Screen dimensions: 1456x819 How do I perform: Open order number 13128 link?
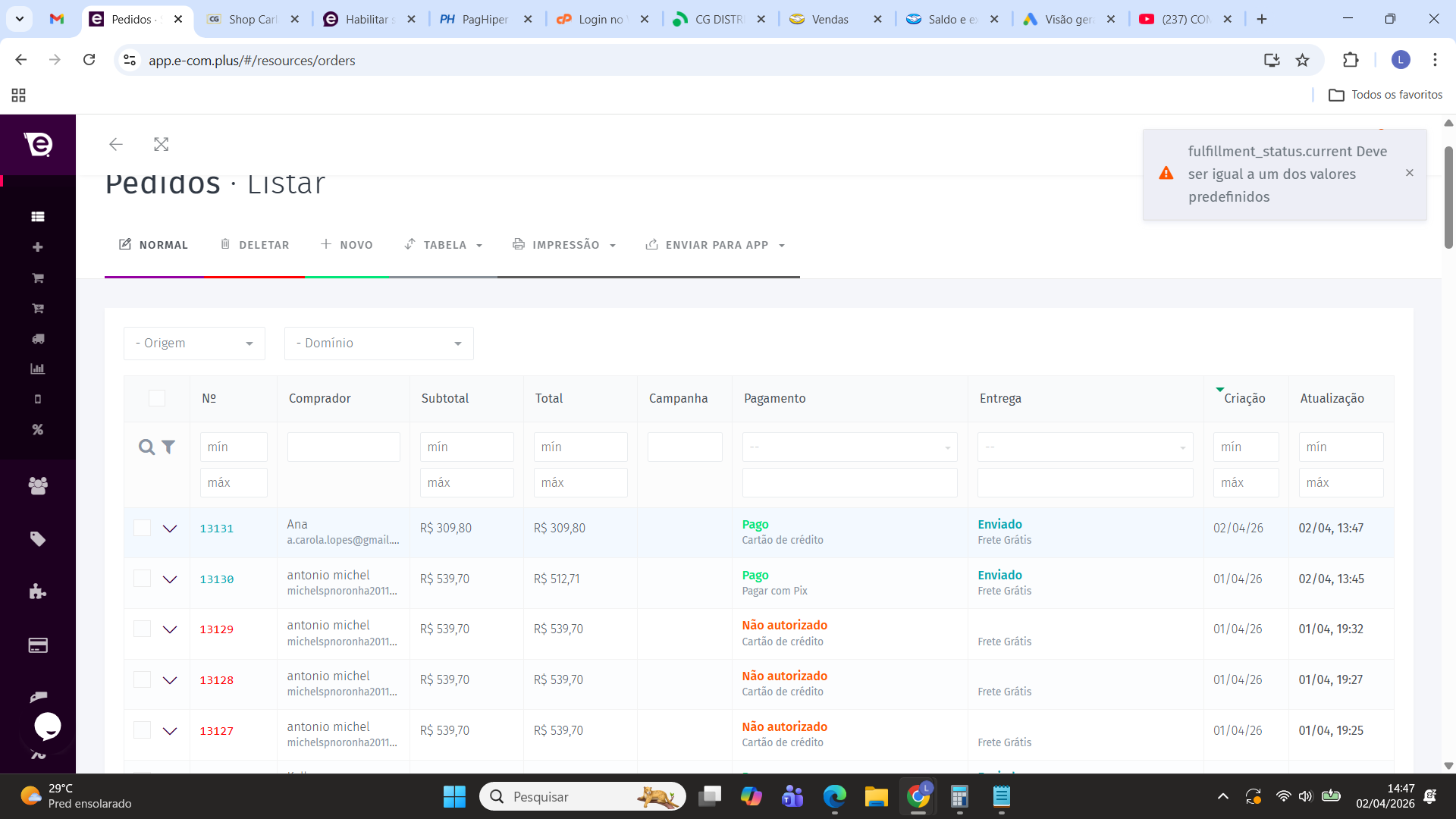tap(216, 680)
